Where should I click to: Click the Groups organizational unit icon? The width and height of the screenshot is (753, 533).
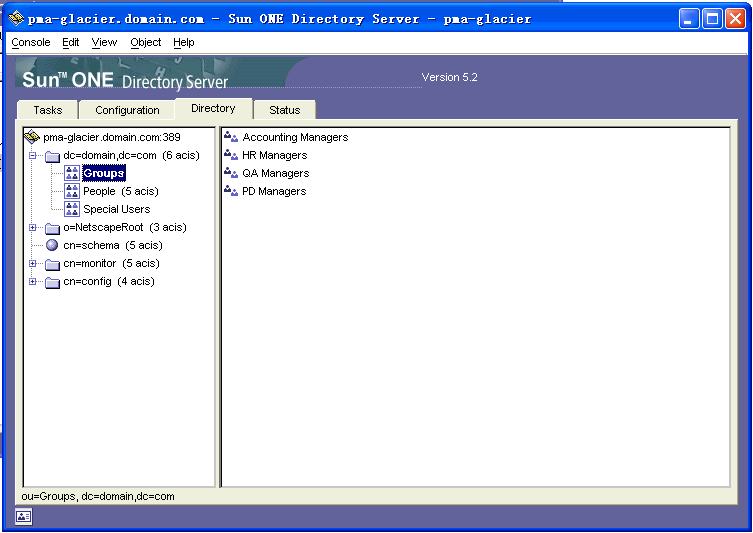(72, 173)
